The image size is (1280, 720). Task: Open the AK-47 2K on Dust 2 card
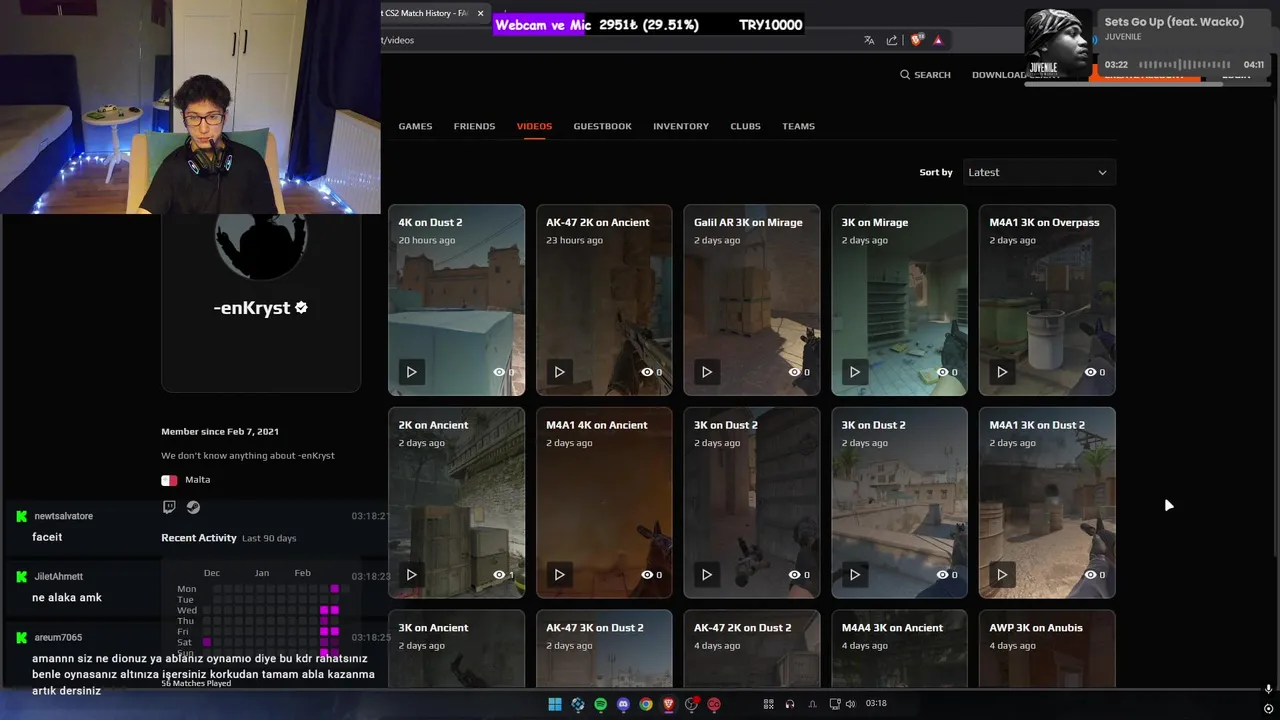752,649
